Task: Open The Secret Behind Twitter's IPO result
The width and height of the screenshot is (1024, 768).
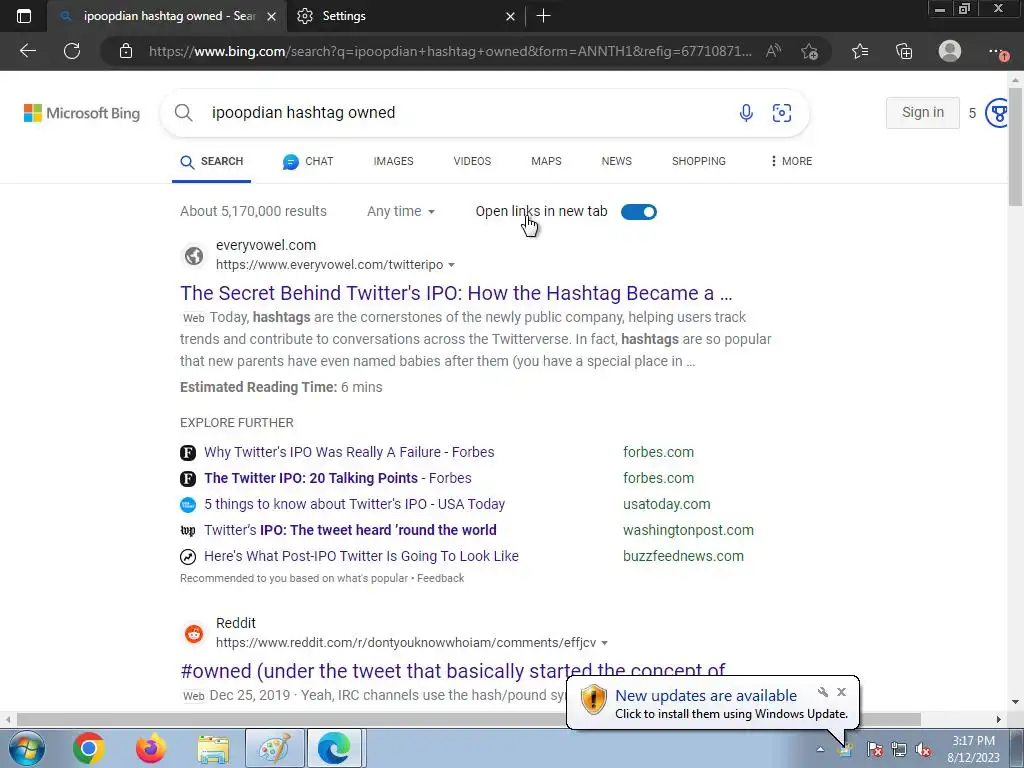Action: click(456, 293)
